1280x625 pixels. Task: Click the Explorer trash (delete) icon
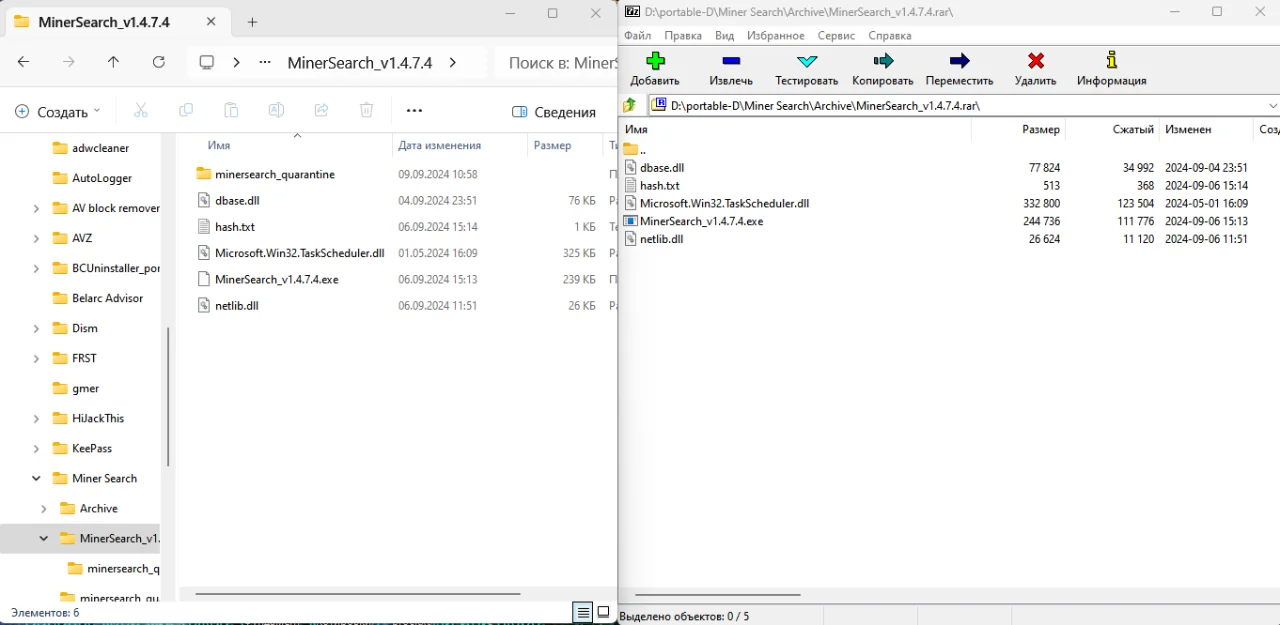point(367,111)
